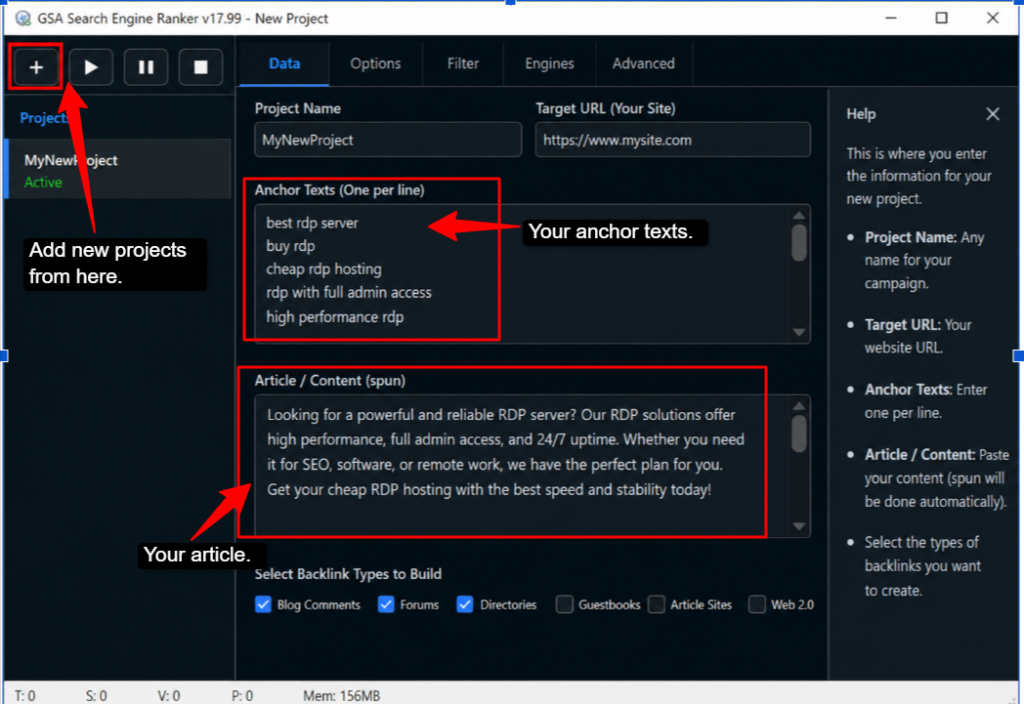
Task: Switch to the Engines tab
Action: tap(549, 64)
